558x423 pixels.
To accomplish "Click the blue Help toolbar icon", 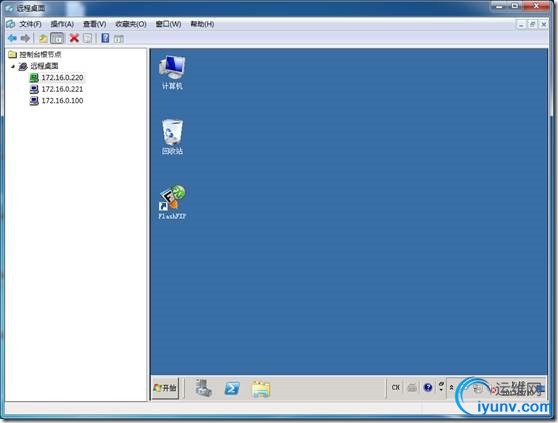I will coord(105,38).
